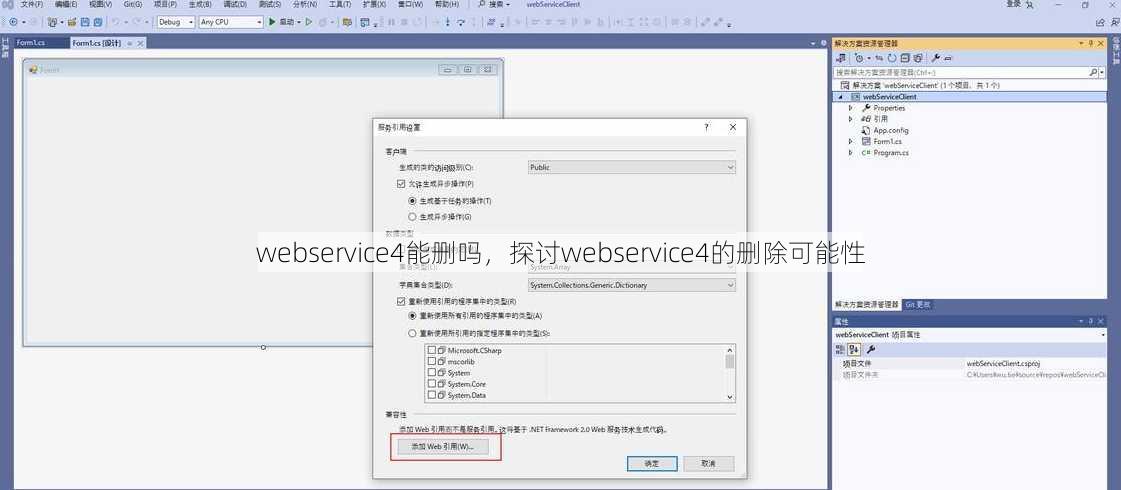Expand the Properties node in Solution Explorer

pyautogui.click(x=851, y=108)
